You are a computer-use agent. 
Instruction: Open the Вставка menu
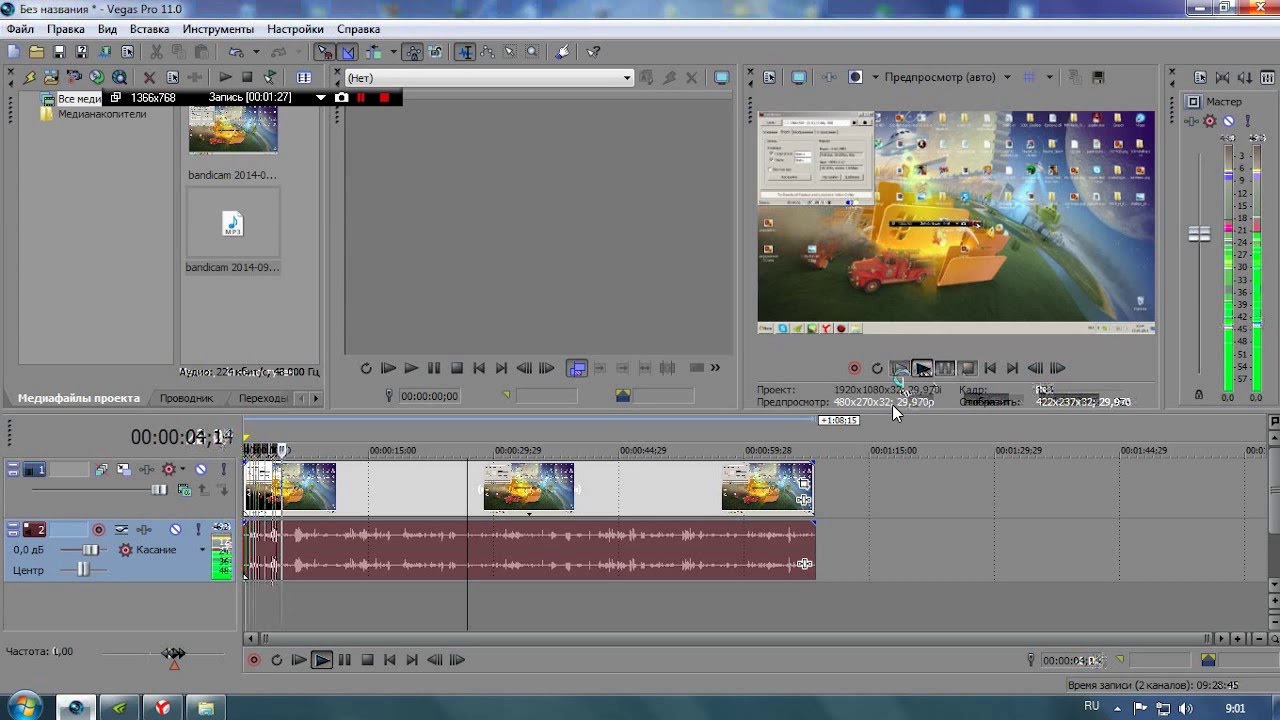pyautogui.click(x=150, y=29)
